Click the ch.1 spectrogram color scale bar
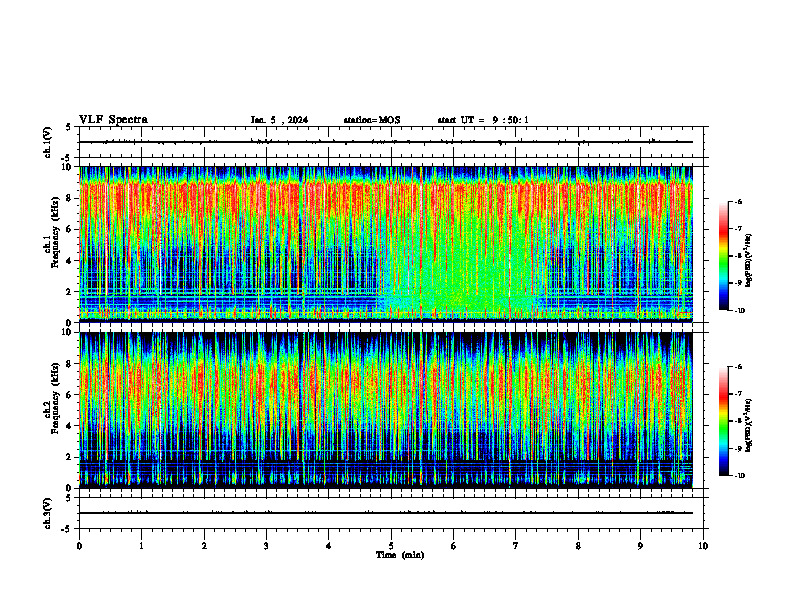Screen dimensions: 792x612 [723, 256]
